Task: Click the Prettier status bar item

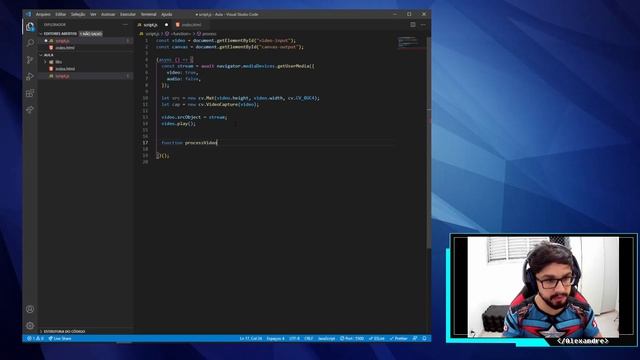Action: [x=399, y=338]
